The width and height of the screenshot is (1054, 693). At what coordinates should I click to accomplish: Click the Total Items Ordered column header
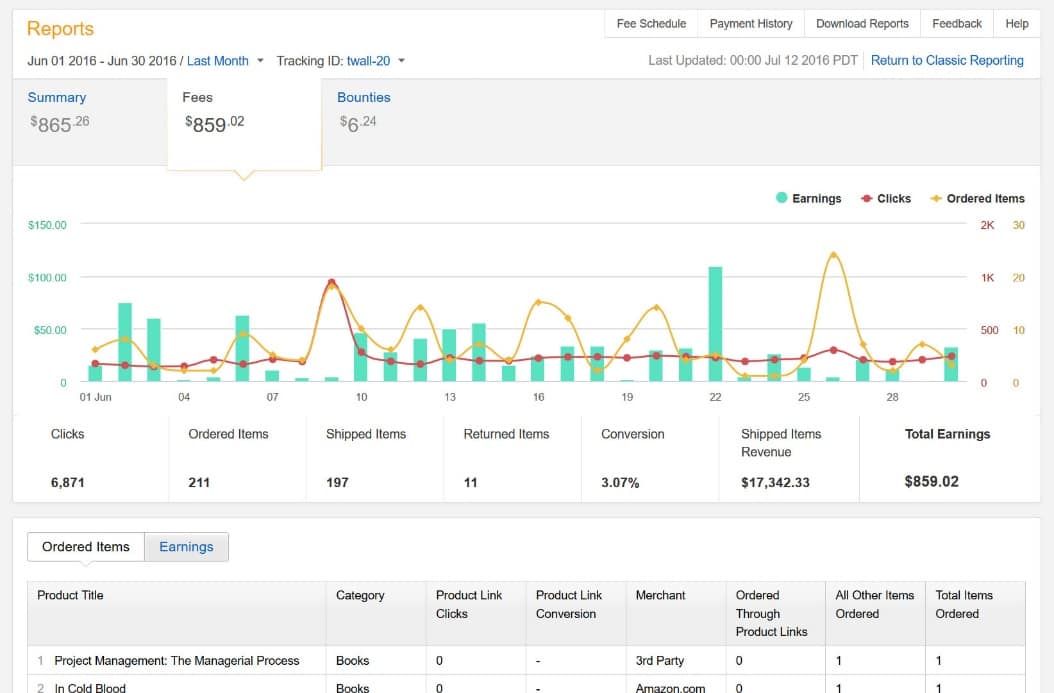pos(964,604)
